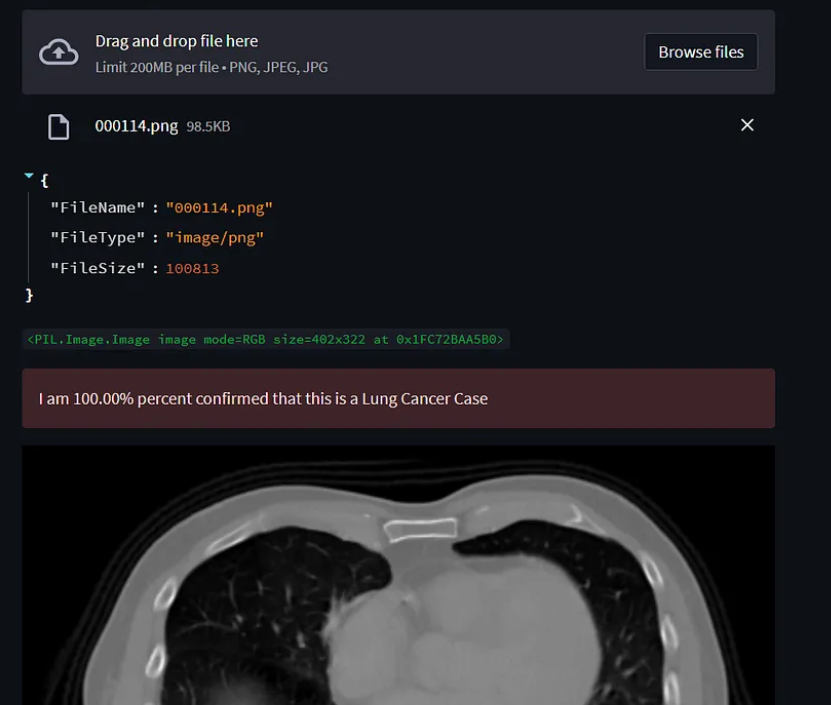Viewport: 831px width, 705px height.
Task: Click the Browse files button
Action: [701, 51]
